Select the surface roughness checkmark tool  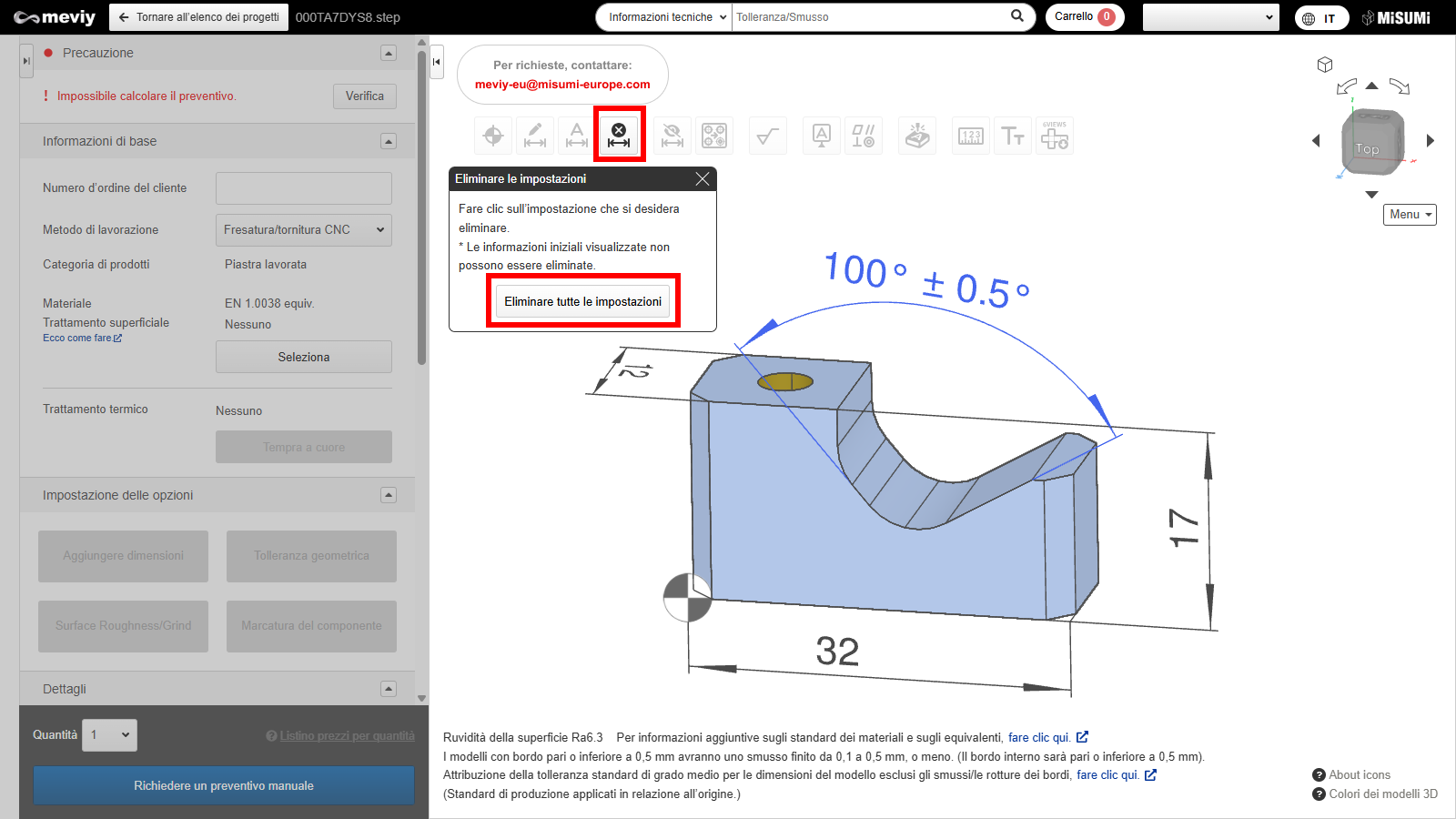[x=768, y=136]
